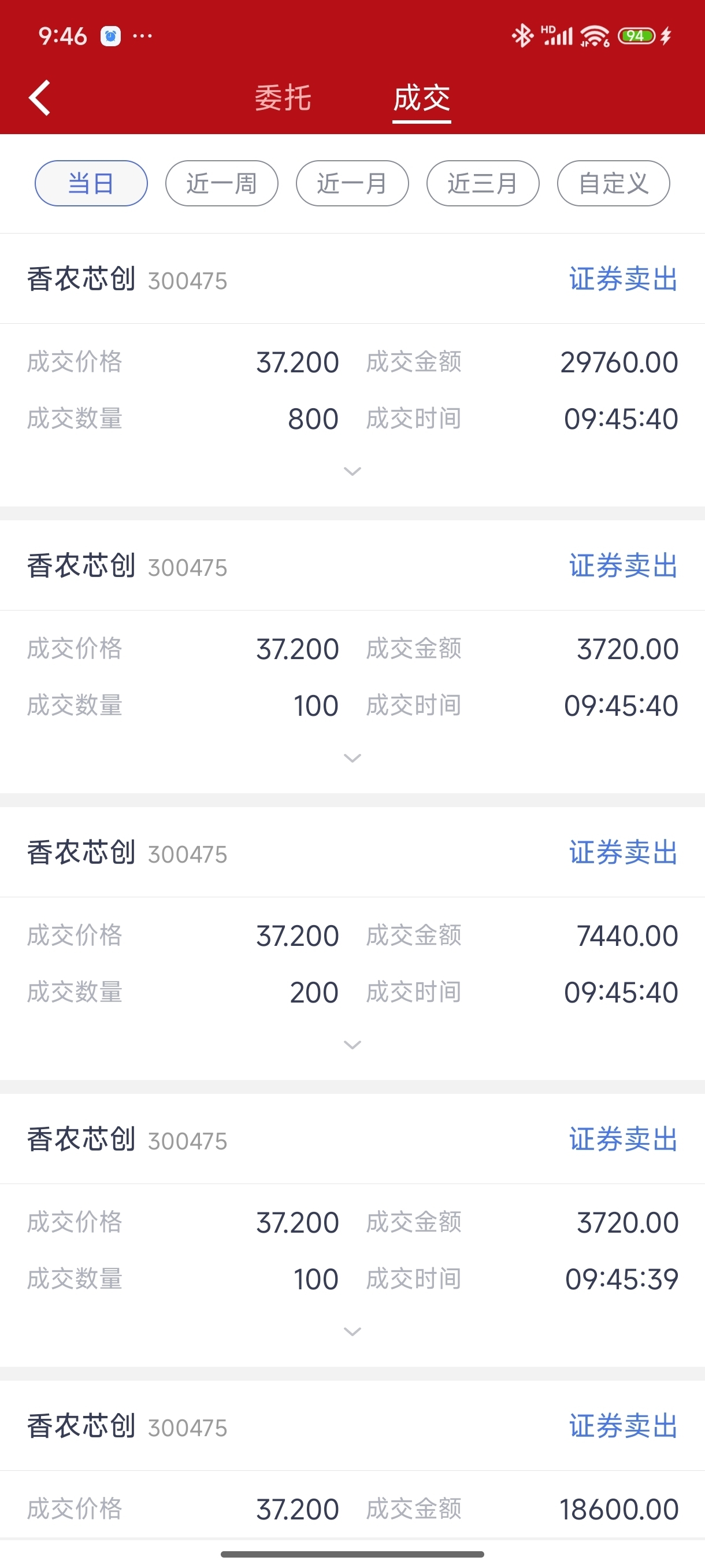Tap the Wi-Fi status icon
The width and height of the screenshot is (705, 1568).
594,36
